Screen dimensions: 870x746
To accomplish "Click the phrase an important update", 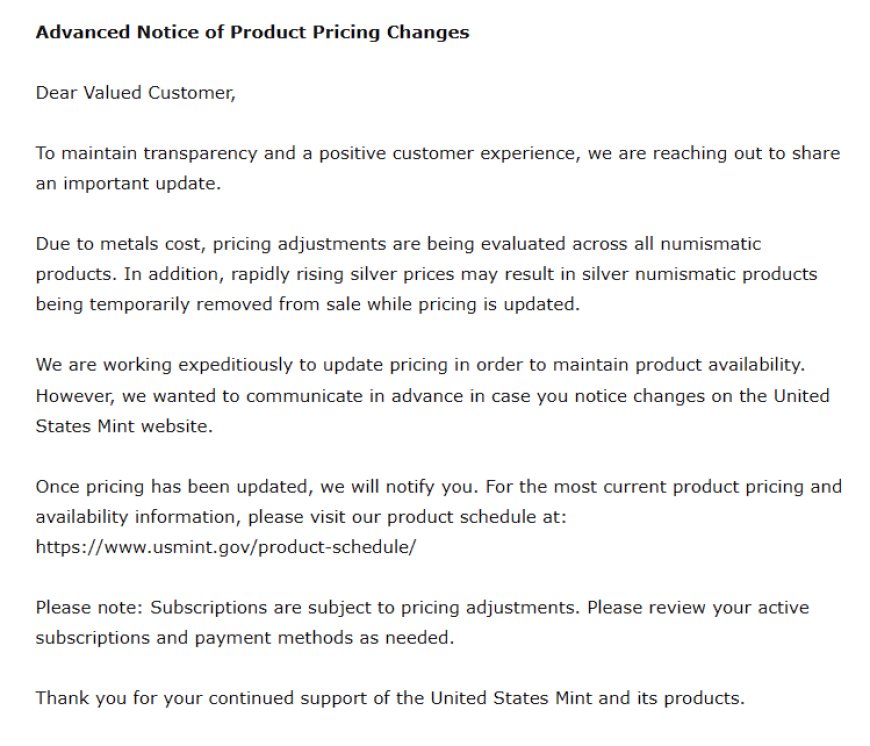I will 128,184.
